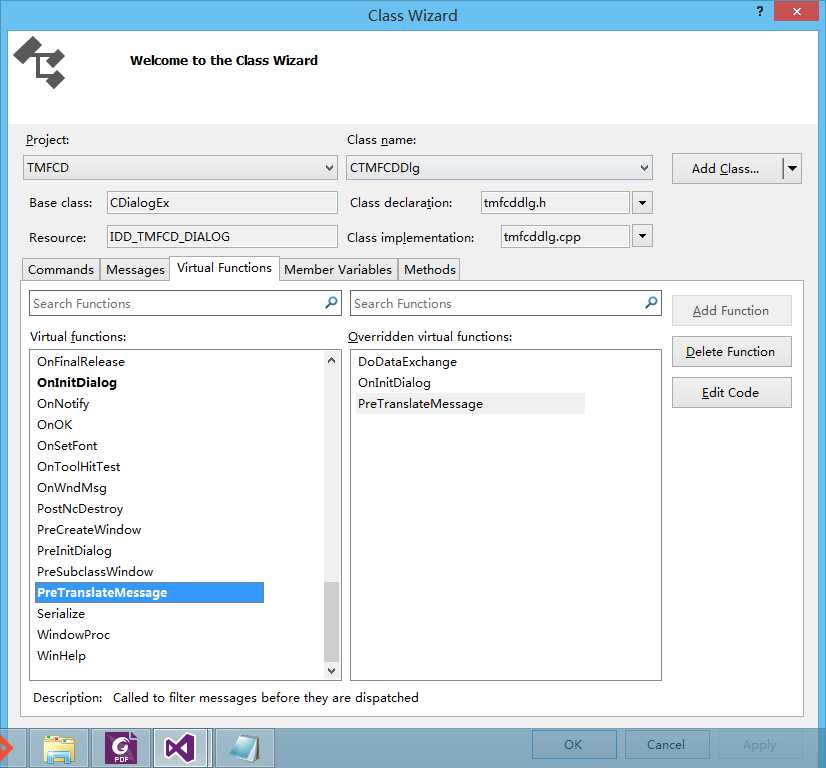This screenshot has width=826, height=768.
Task: Select the Virtual Functions tab
Action: click(224, 268)
